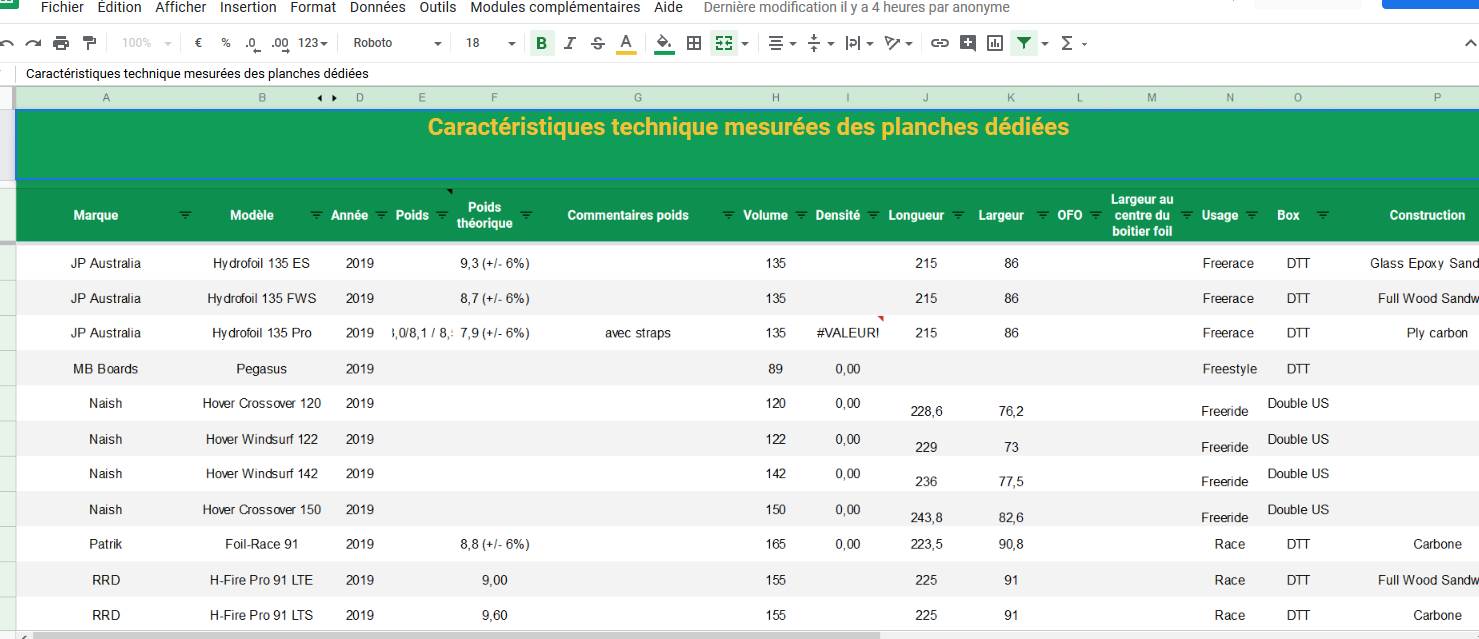Toggle strikethrough formatting

pos(598,43)
